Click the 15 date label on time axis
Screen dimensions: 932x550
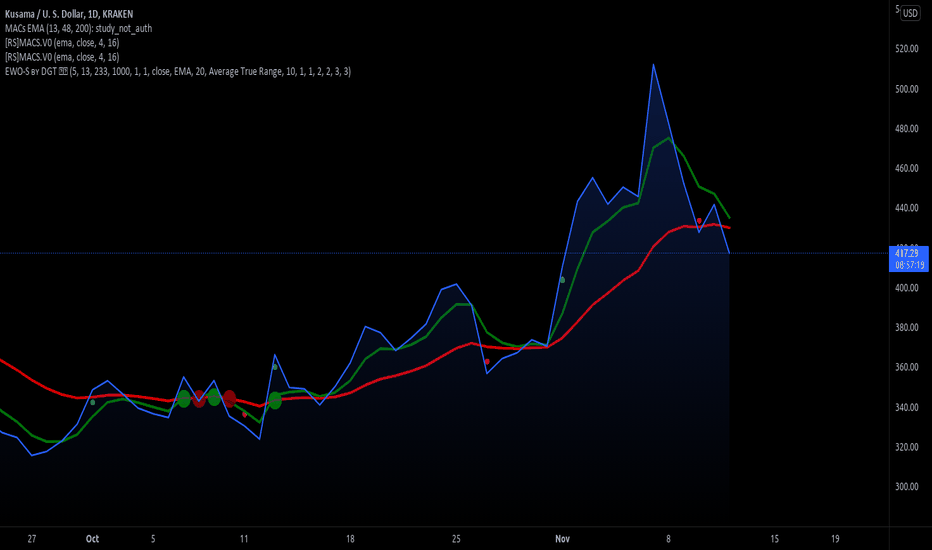pos(774,539)
